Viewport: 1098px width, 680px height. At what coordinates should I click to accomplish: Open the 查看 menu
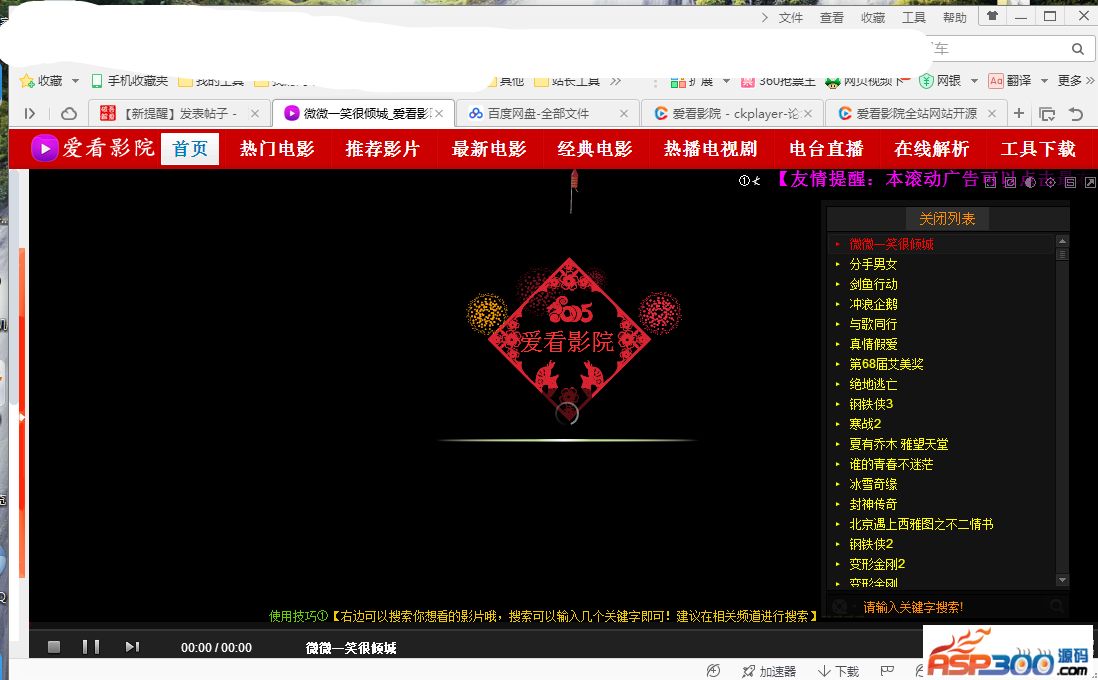pos(832,18)
